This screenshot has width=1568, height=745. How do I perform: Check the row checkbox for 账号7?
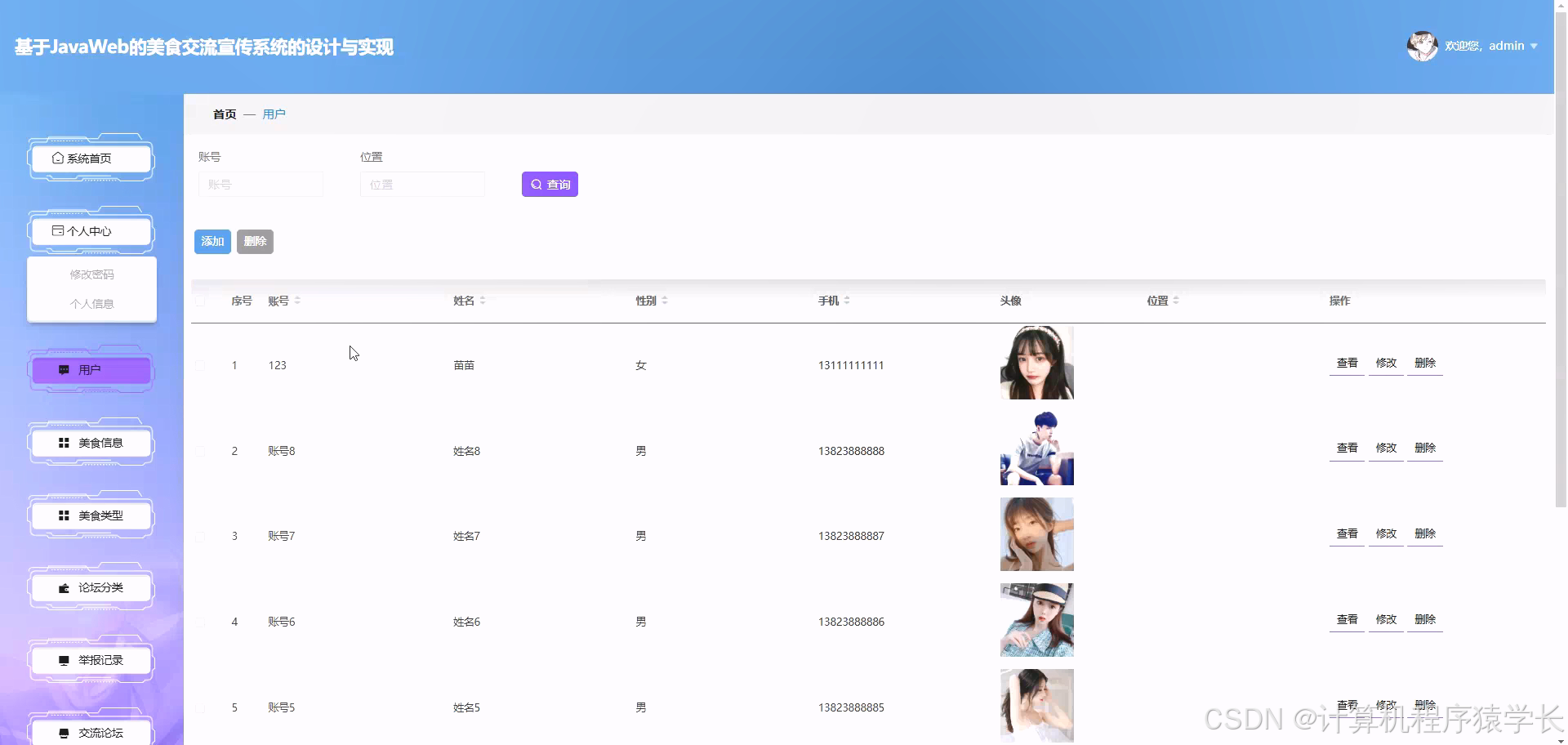pyautogui.click(x=200, y=537)
